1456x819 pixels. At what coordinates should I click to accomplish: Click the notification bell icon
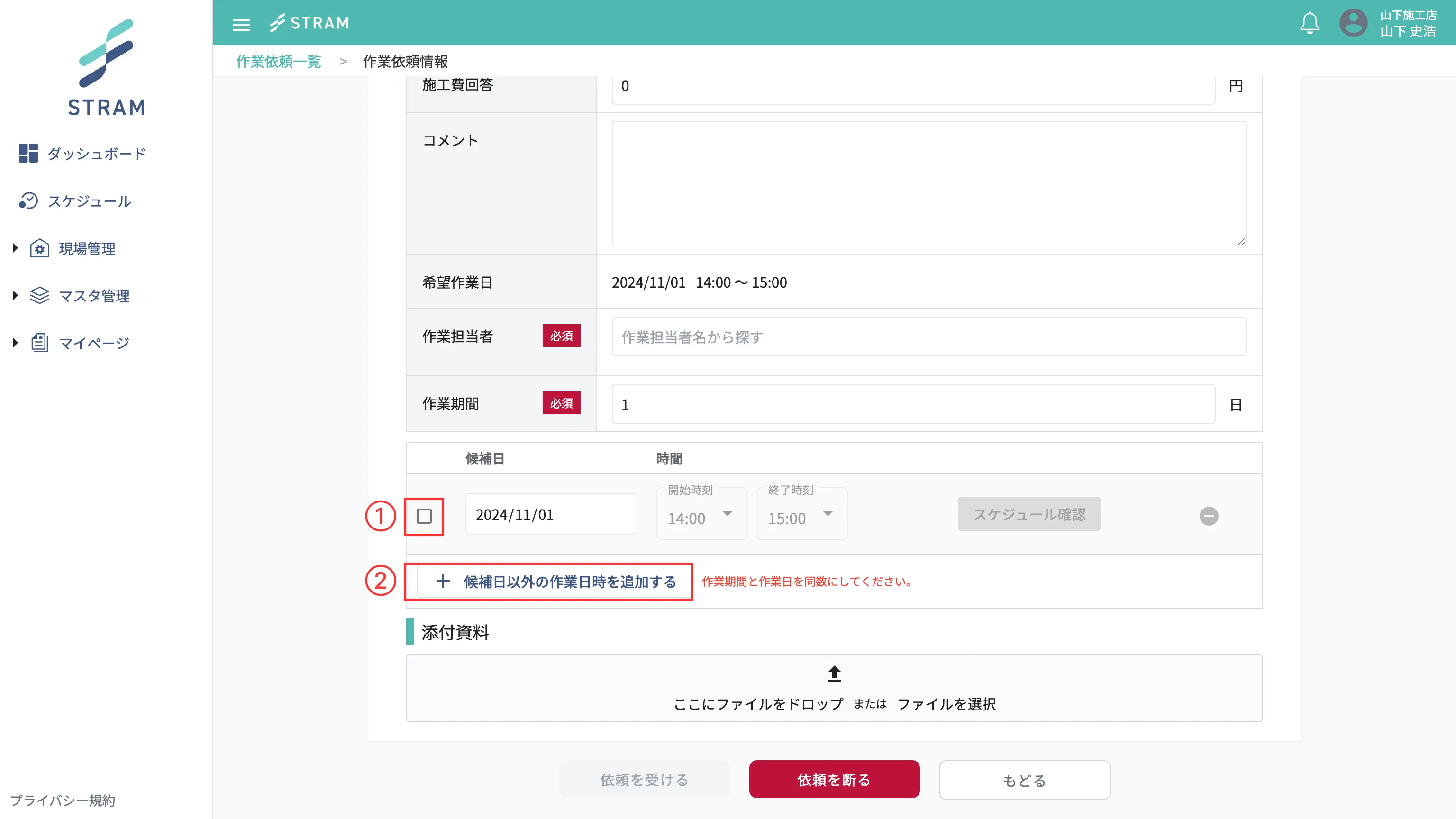[x=1309, y=23]
